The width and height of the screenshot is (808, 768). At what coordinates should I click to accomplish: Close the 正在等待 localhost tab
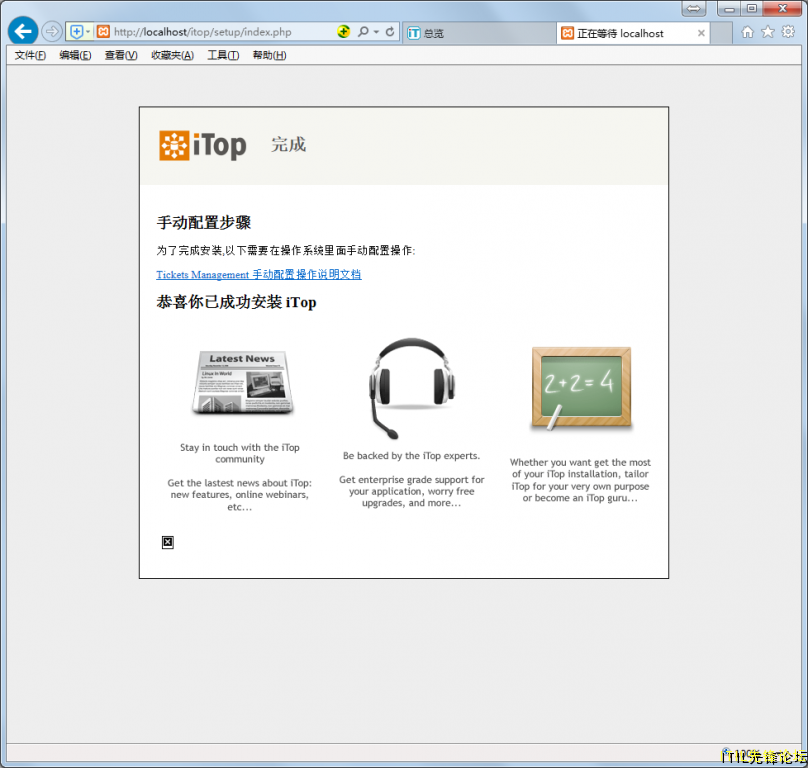click(701, 34)
